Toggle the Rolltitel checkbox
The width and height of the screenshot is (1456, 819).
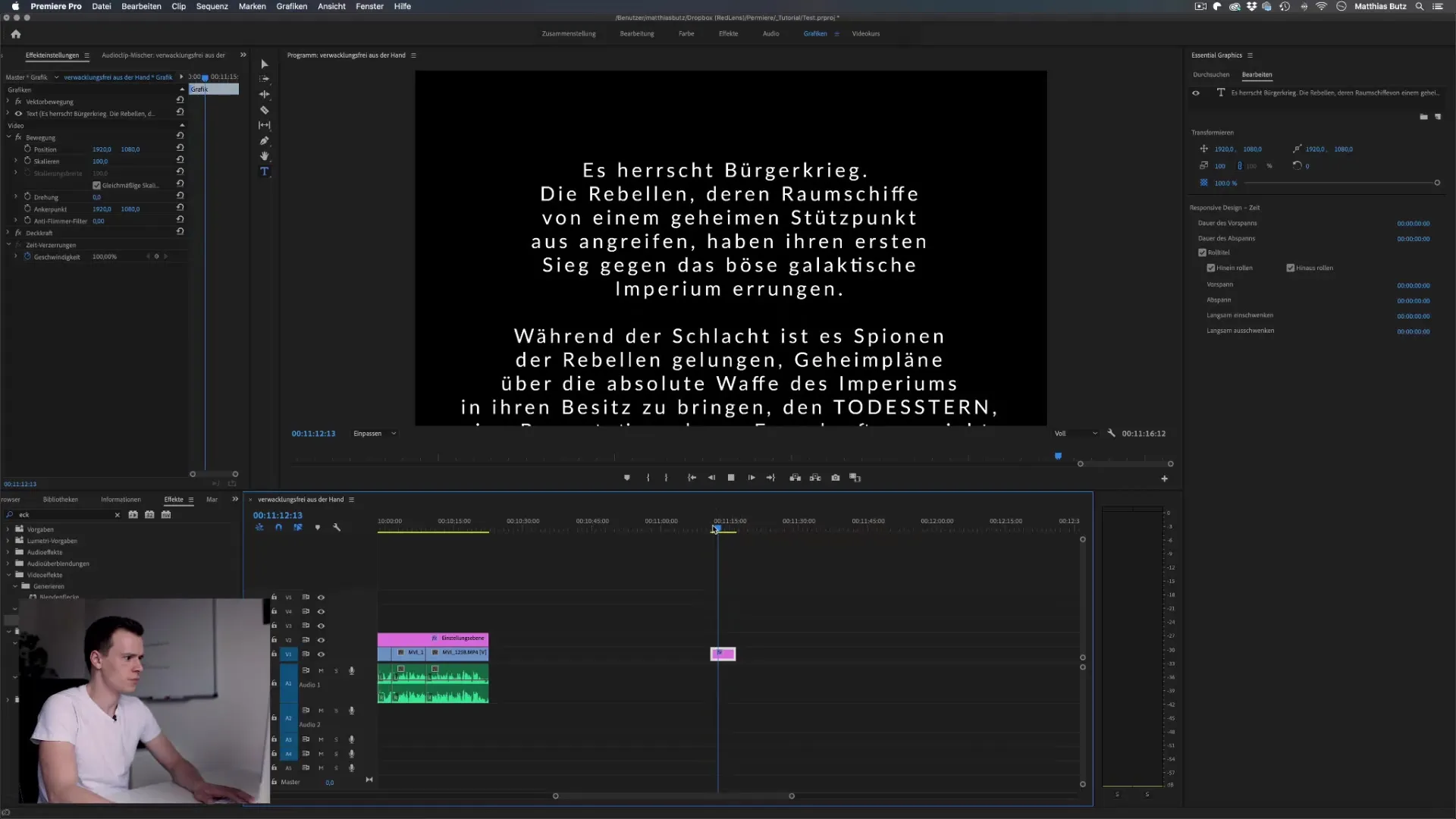point(1202,253)
